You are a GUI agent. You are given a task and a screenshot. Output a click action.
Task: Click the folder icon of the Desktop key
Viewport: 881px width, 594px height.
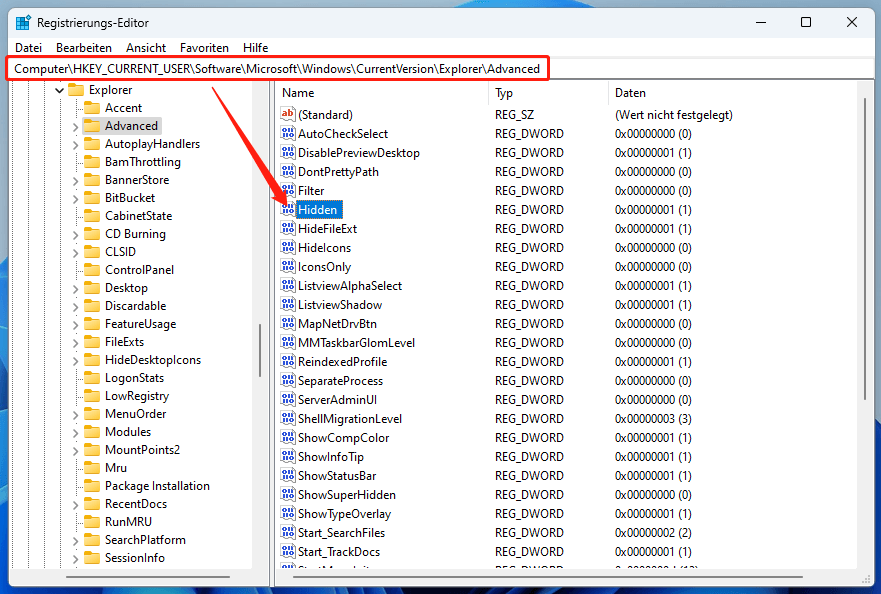click(x=92, y=288)
